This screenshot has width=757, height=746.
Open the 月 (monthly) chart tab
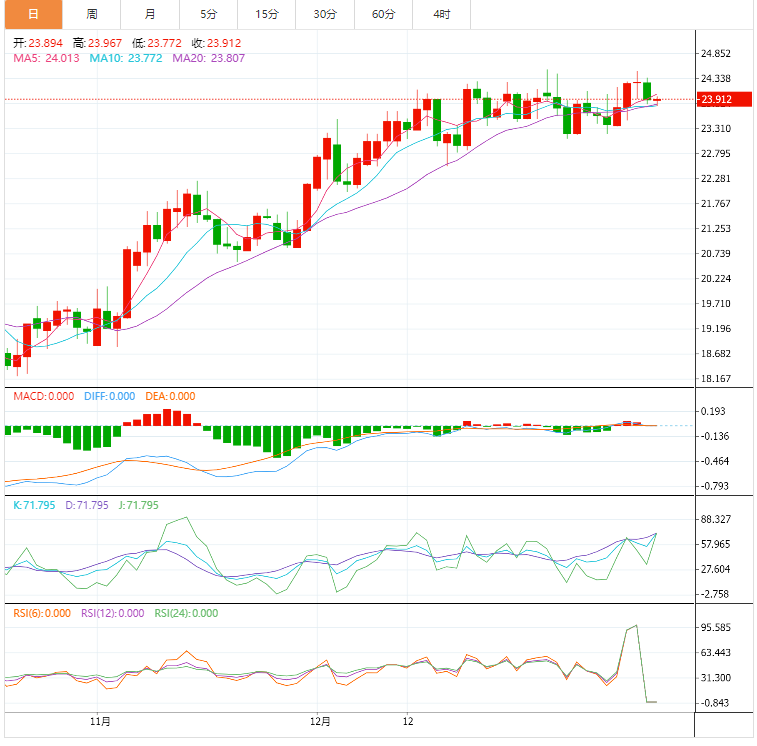point(150,14)
